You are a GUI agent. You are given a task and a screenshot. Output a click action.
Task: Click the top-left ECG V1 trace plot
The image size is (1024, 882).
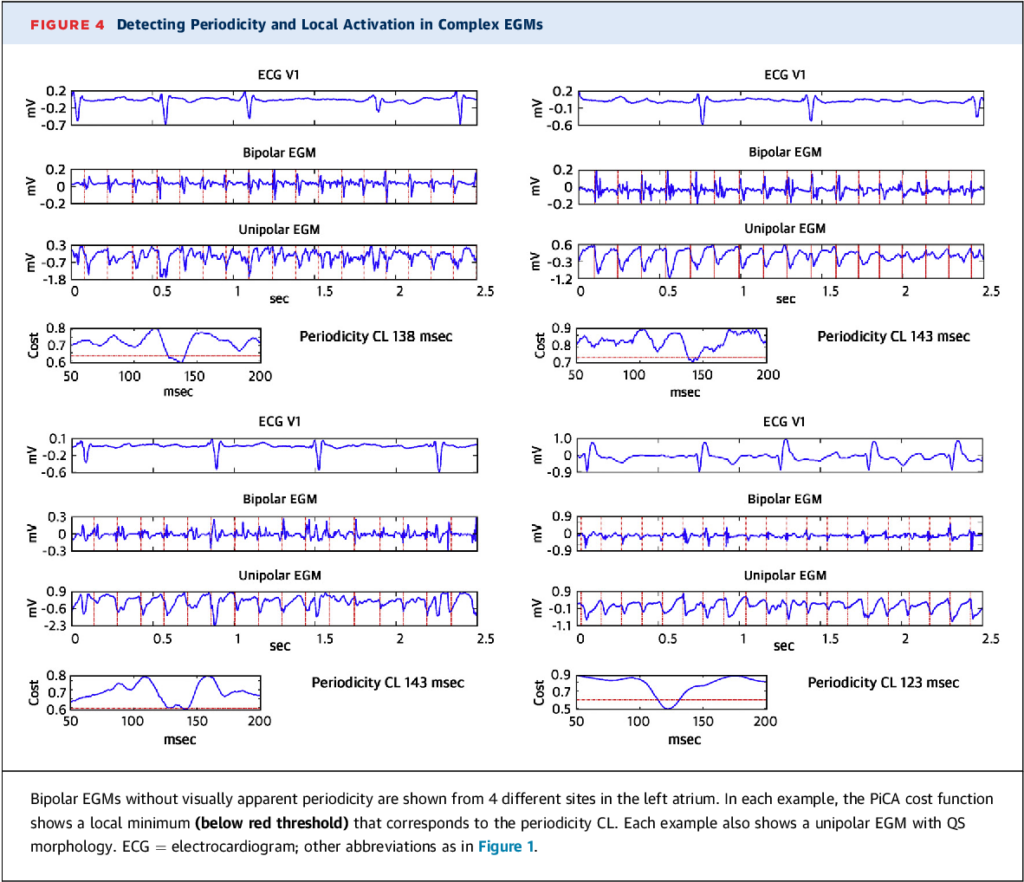[275, 107]
